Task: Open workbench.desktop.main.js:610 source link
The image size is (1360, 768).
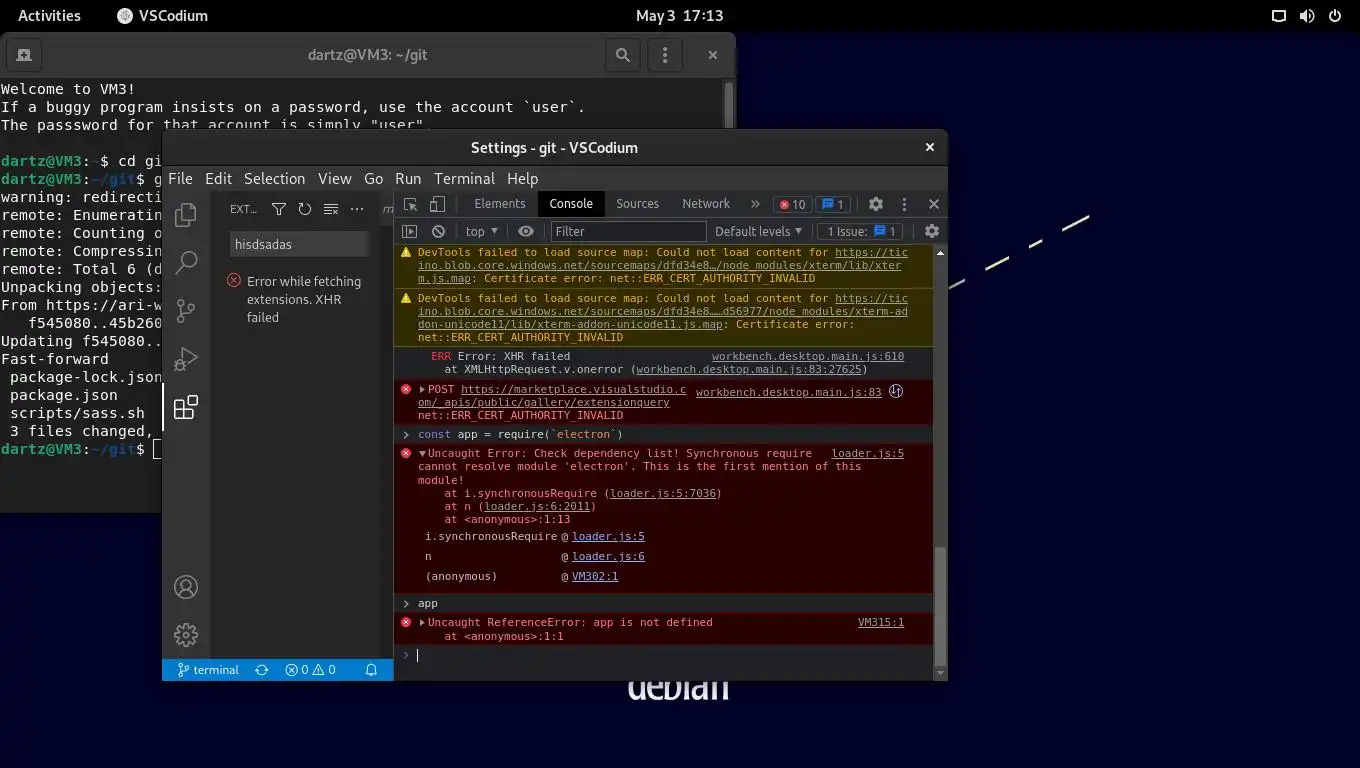Action: coord(808,356)
